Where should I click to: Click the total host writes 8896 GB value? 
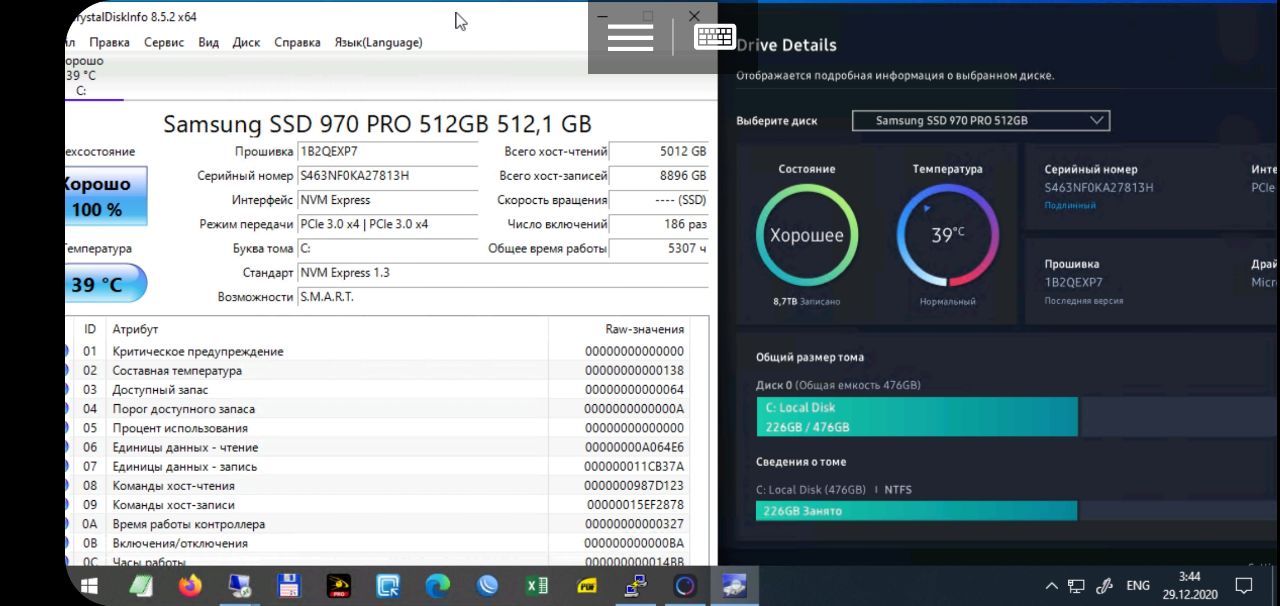pos(659,175)
